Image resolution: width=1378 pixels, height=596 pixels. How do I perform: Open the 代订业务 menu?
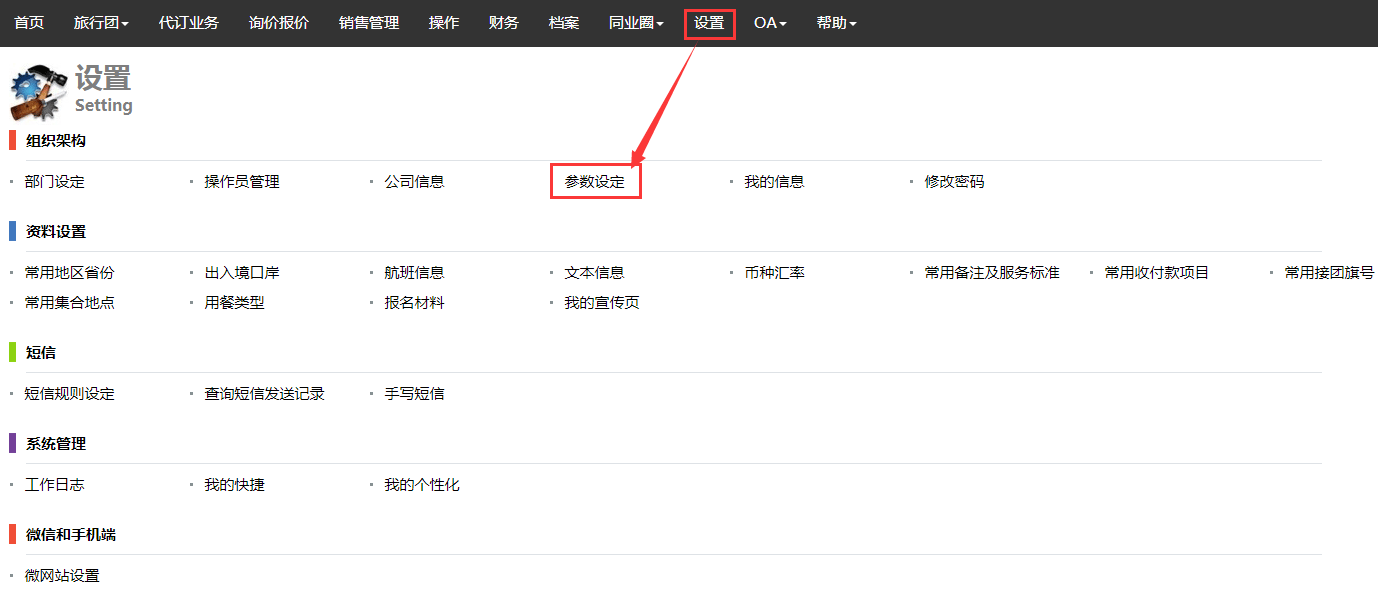click(x=189, y=22)
